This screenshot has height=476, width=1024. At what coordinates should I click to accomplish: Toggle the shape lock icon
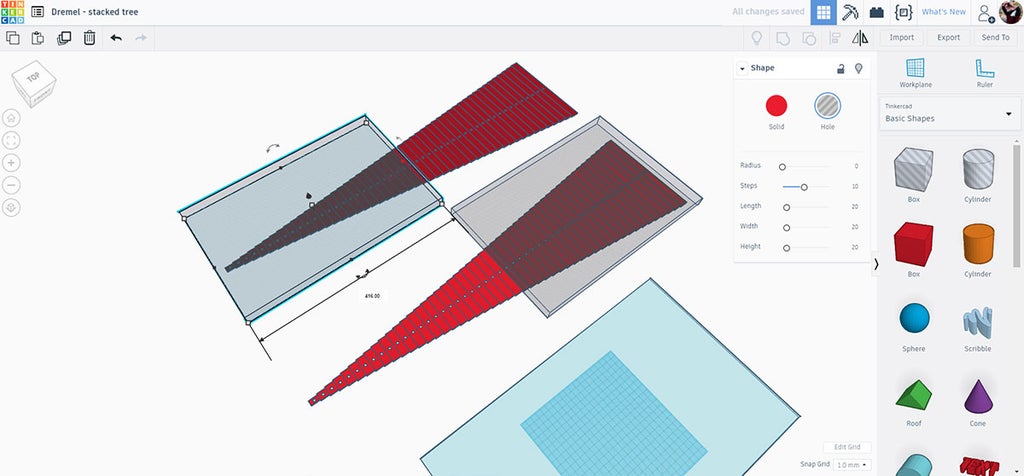coord(841,68)
